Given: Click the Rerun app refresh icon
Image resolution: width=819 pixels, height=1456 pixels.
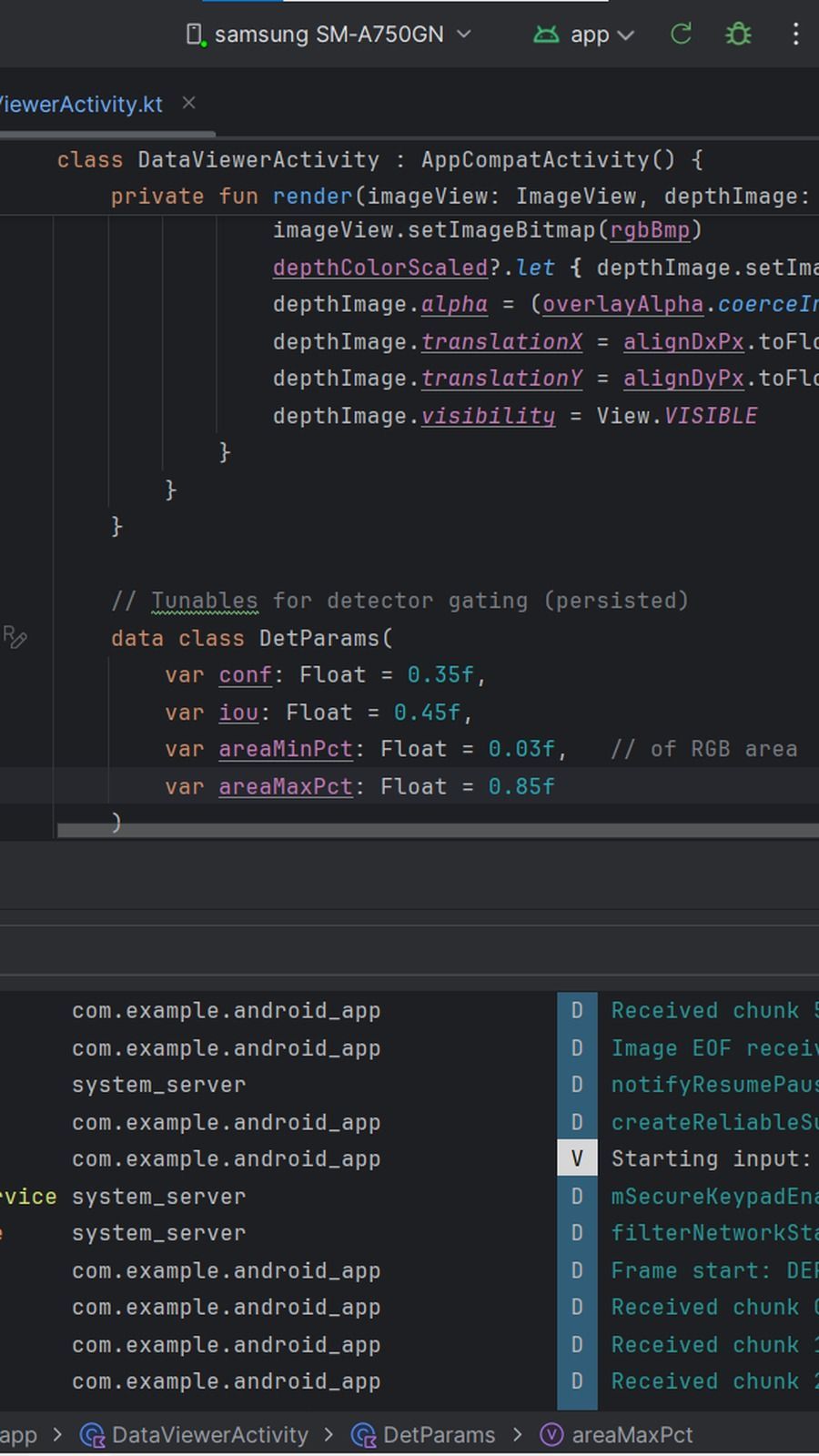Looking at the screenshot, I should 681,35.
